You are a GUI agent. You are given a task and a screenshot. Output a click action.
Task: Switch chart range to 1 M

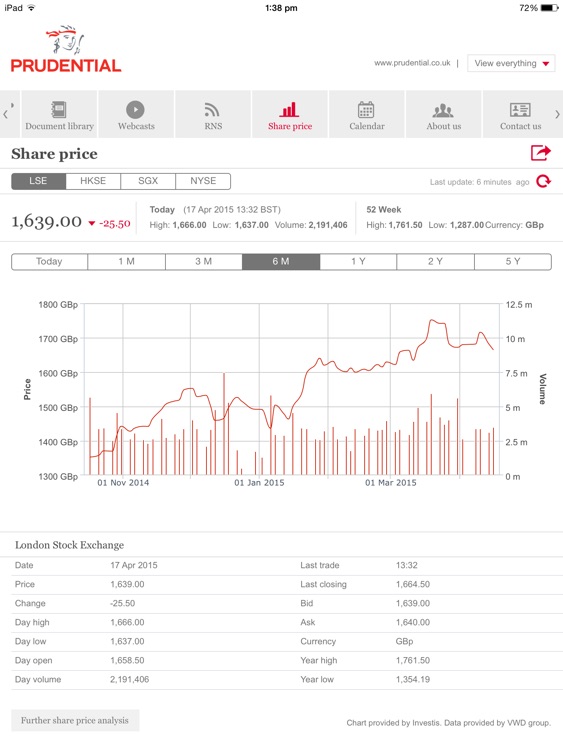tap(127, 262)
